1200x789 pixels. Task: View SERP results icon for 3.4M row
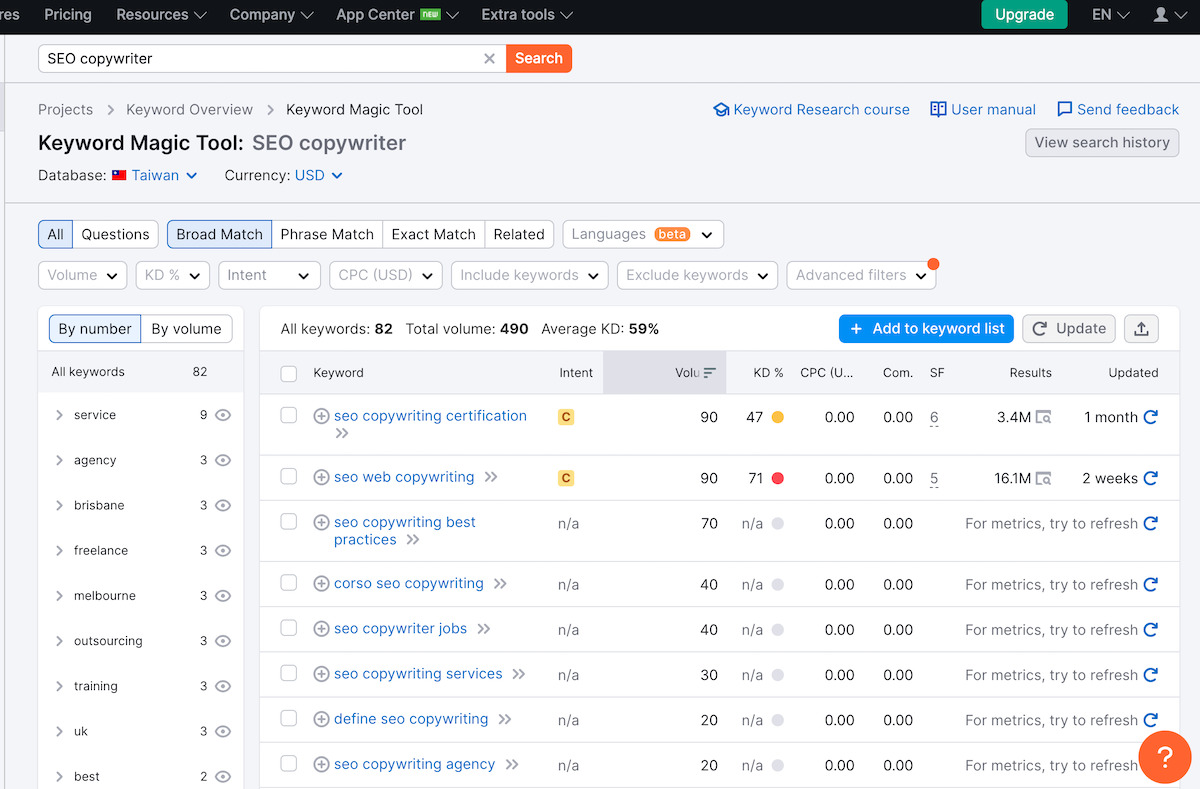(x=1043, y=417)
